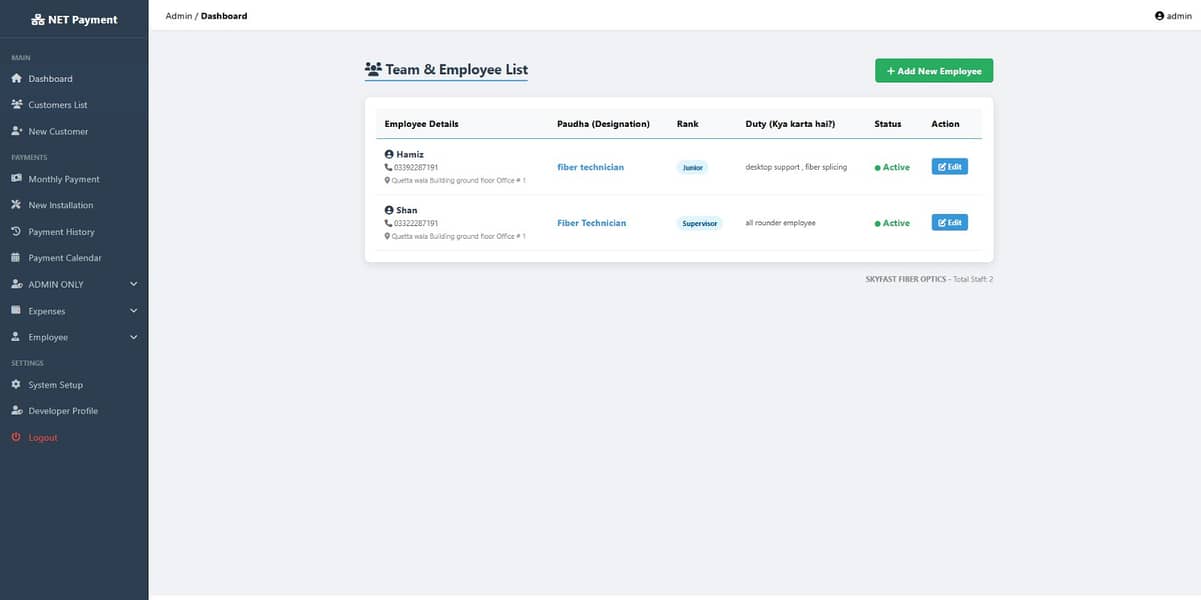Click the ADMIN ONLY user-lock icon
The width and height of the screenshot is (1201, 600).
point(16,284)
